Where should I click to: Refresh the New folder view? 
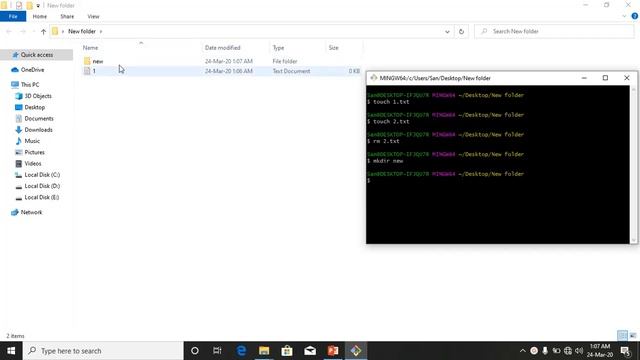[x=461, y=31]
